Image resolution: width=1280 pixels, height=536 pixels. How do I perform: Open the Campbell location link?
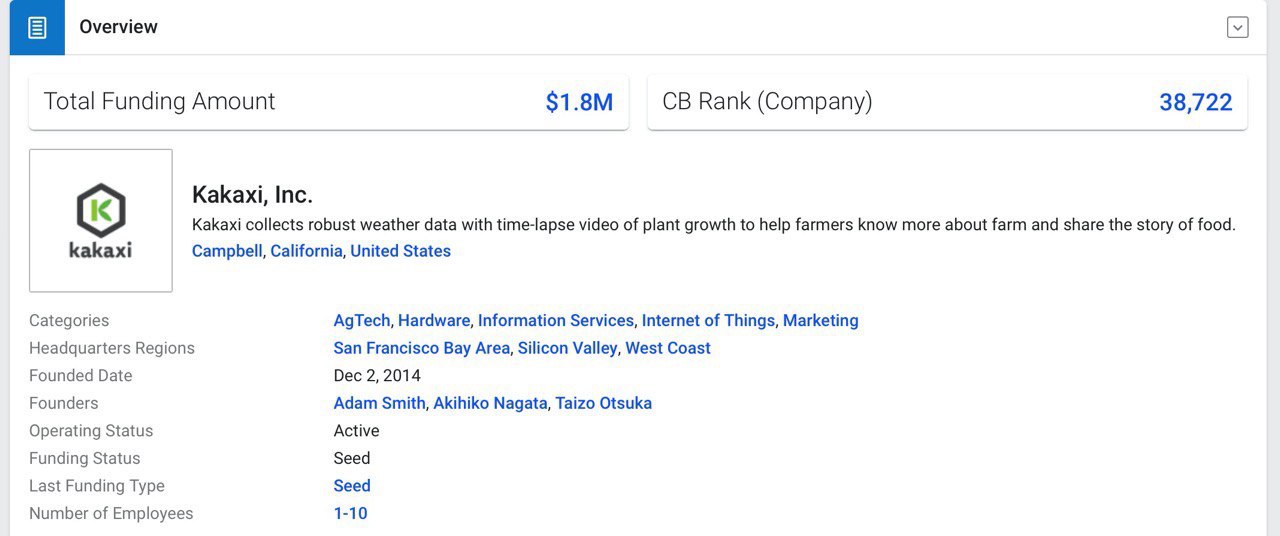click(x=227, y=251)
